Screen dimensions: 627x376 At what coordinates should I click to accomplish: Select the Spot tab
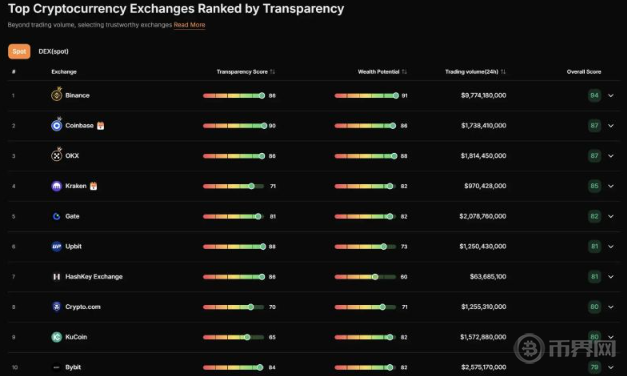pos(19,52)
